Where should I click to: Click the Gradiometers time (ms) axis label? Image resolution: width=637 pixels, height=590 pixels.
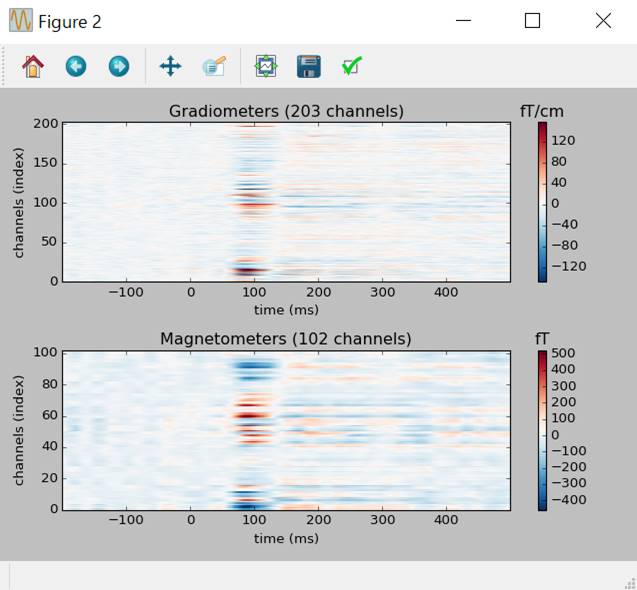click(286, 310)
